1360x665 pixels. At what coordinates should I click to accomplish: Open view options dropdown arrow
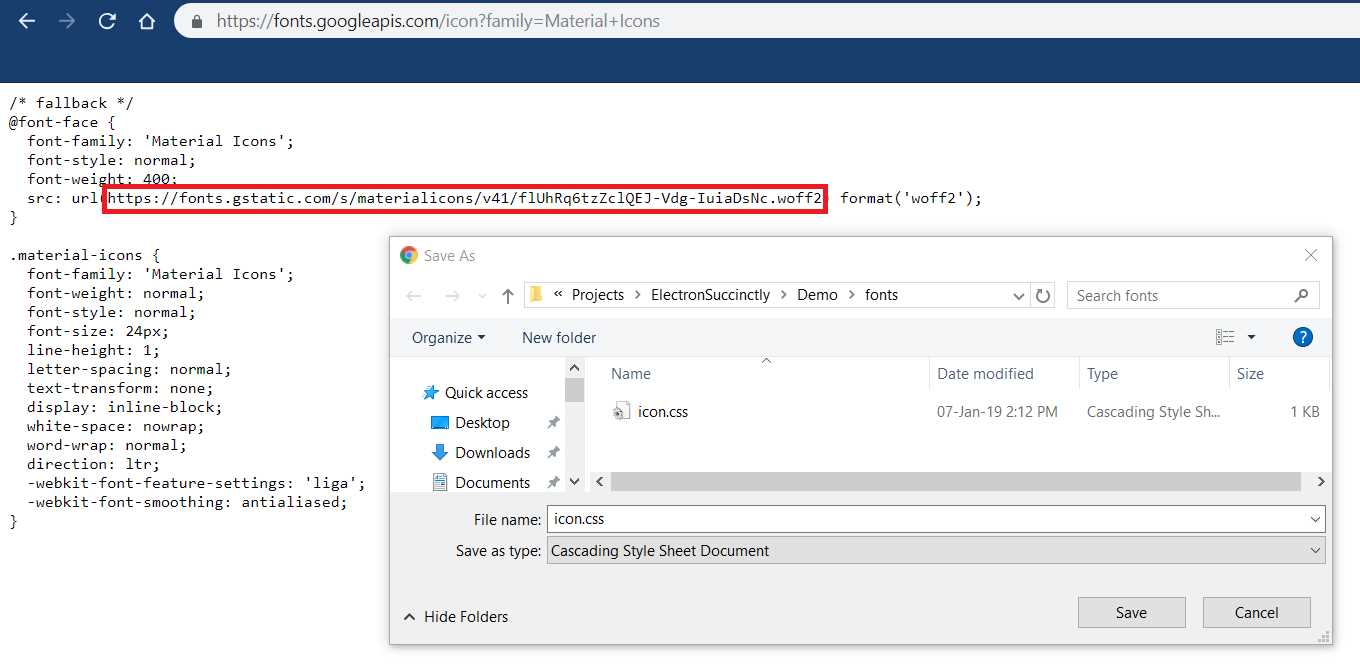click(x=1251, y=338)
